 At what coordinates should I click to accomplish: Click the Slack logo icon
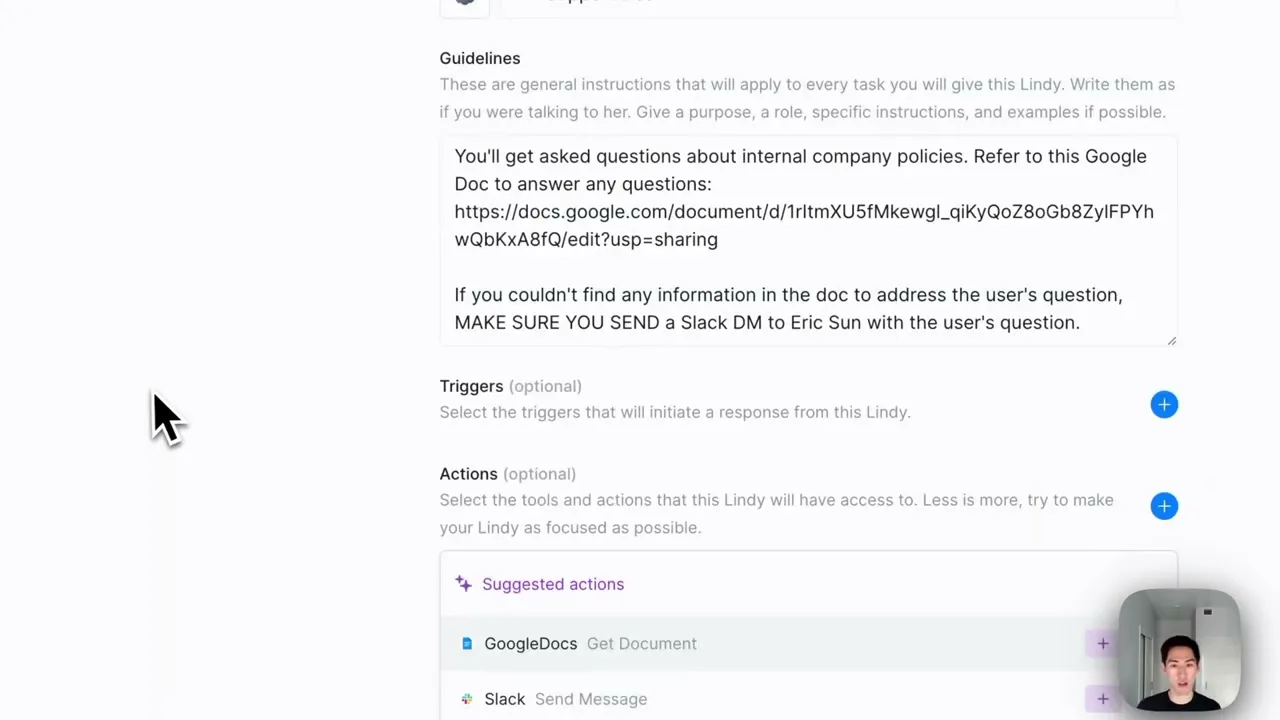click(x=466, y=699)
